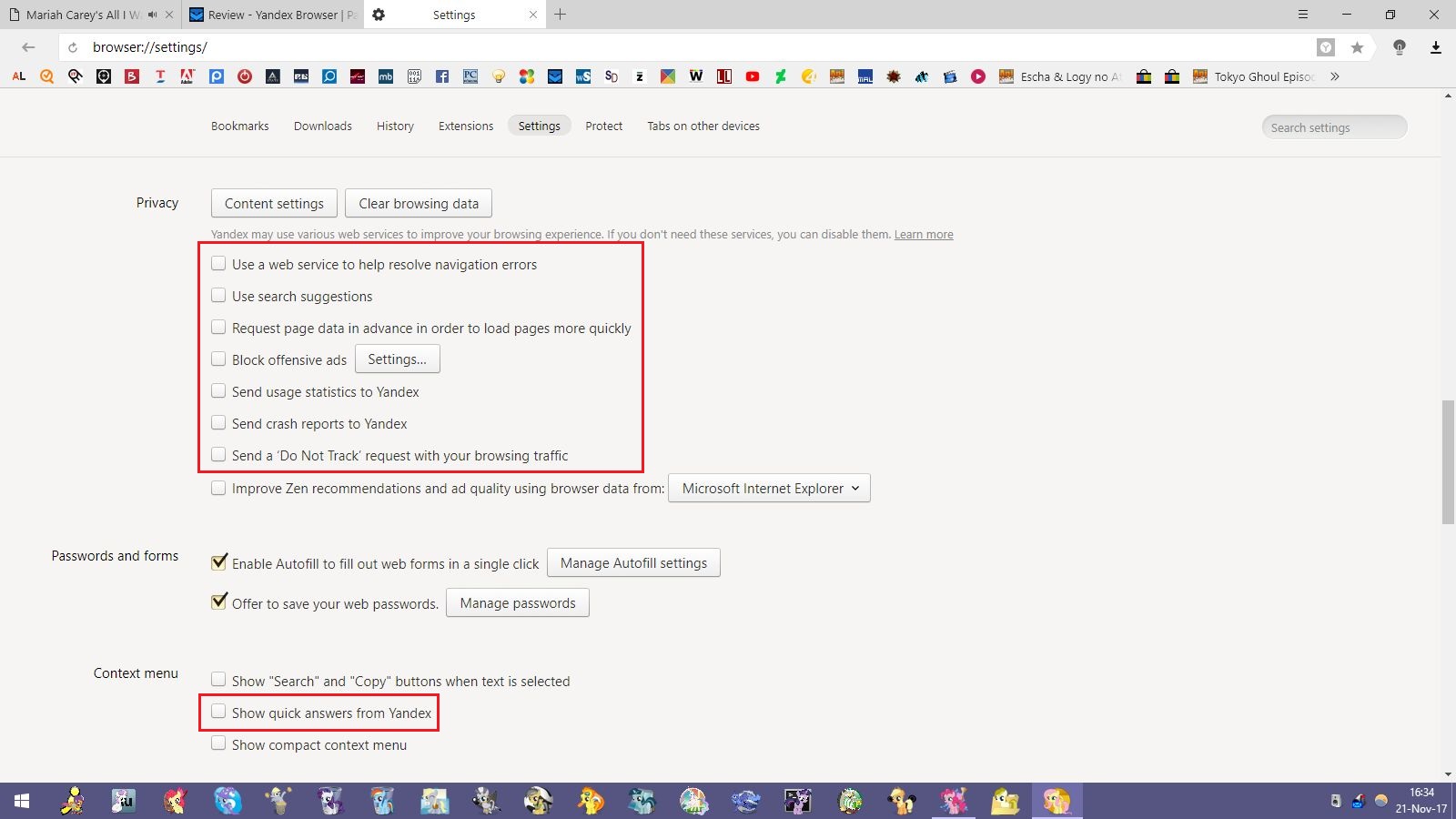Click the Clear browsing data button
This screenshot has width=1456, height=819.
[419, 204]
